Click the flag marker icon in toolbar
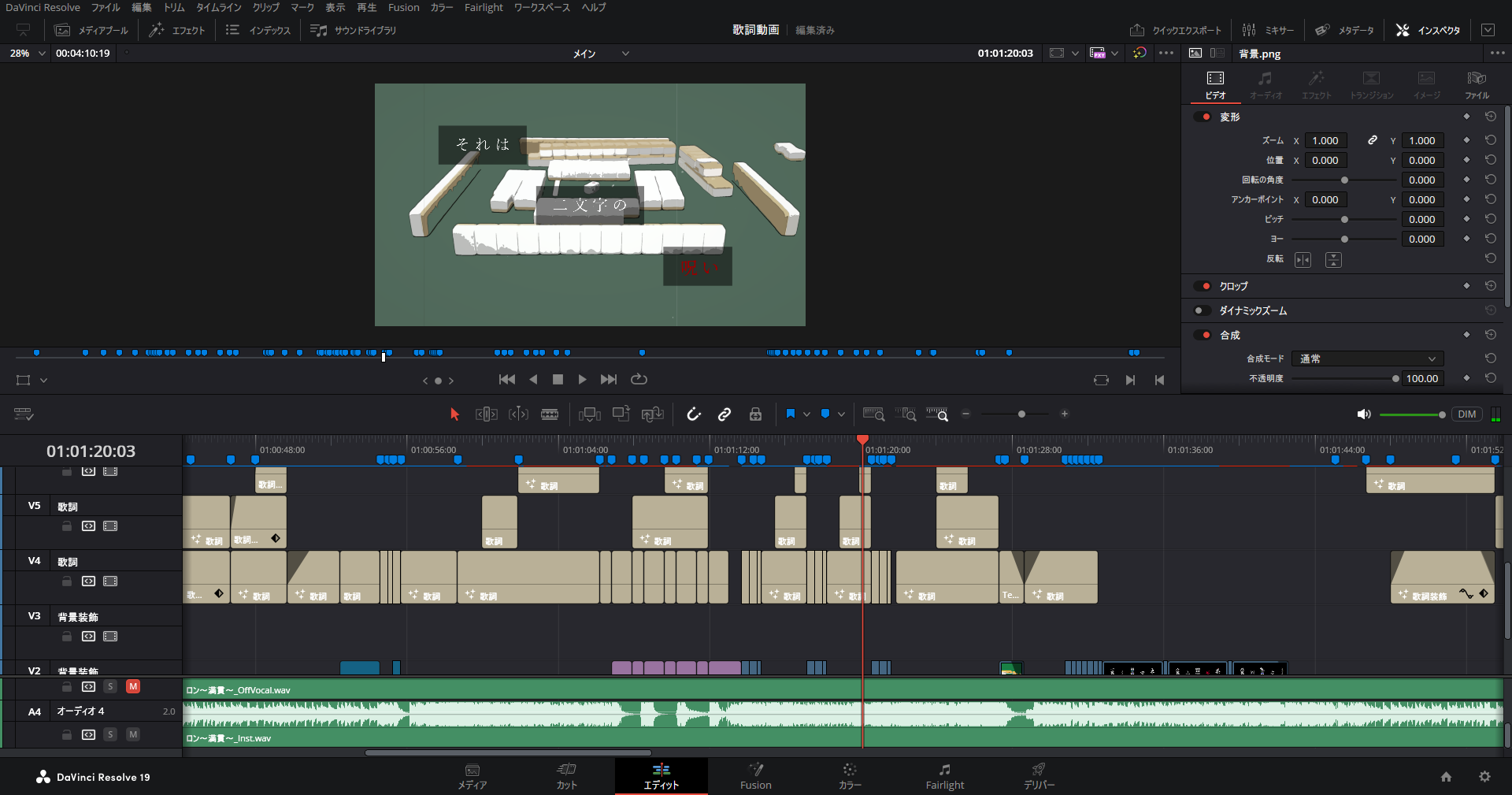Screen dimensions: 1512x795 [x=791, y=414]
